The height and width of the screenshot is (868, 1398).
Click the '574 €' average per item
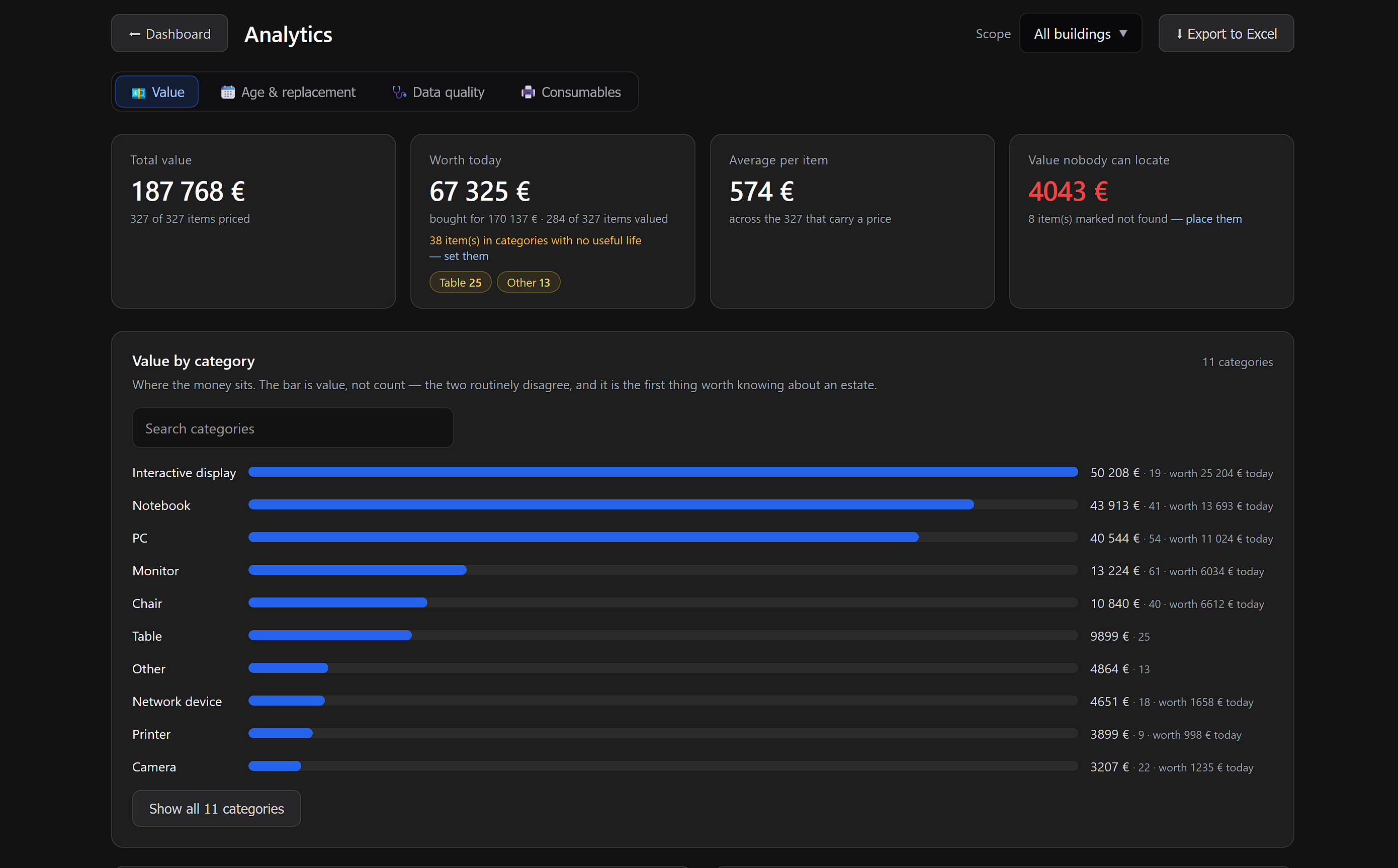tap(761, 191)
